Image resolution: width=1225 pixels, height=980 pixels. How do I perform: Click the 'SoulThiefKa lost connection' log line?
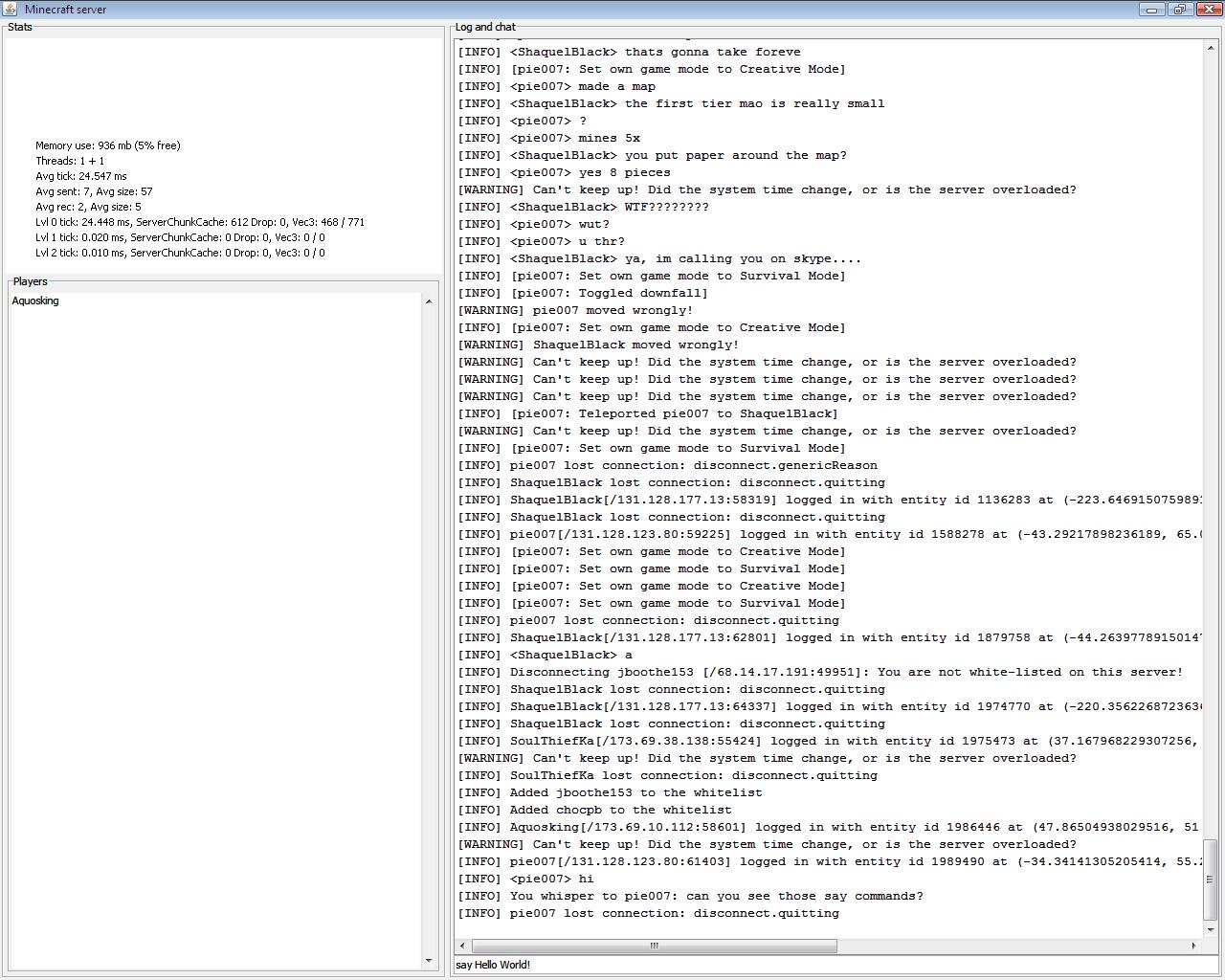tap(668, 775)
